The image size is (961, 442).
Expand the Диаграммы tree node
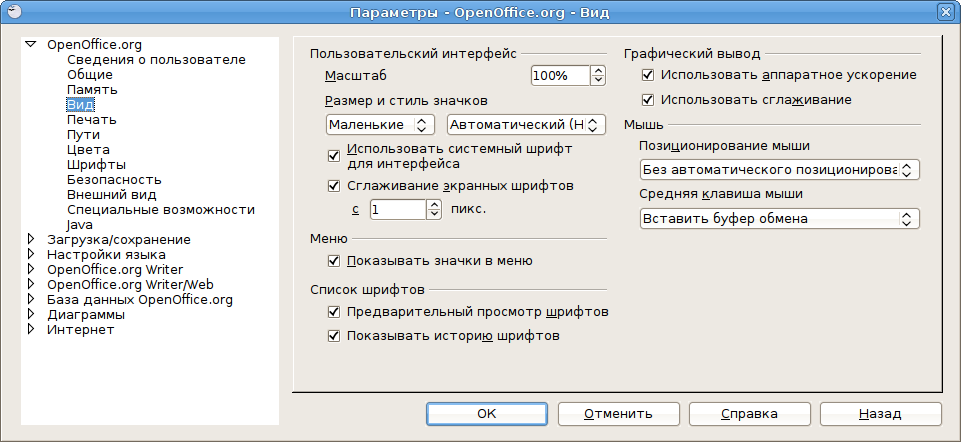[x=31, y=314]
